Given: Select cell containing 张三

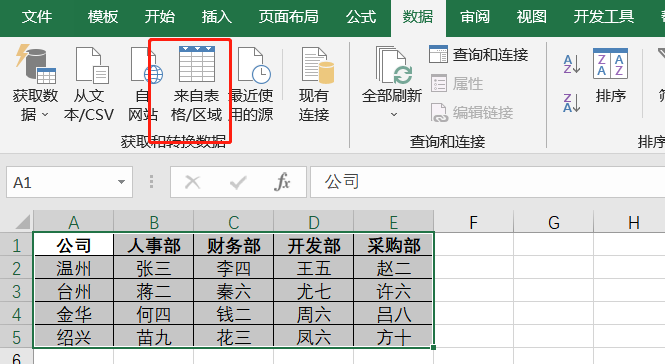Looking at the screenshot, I should pos(154,268).
